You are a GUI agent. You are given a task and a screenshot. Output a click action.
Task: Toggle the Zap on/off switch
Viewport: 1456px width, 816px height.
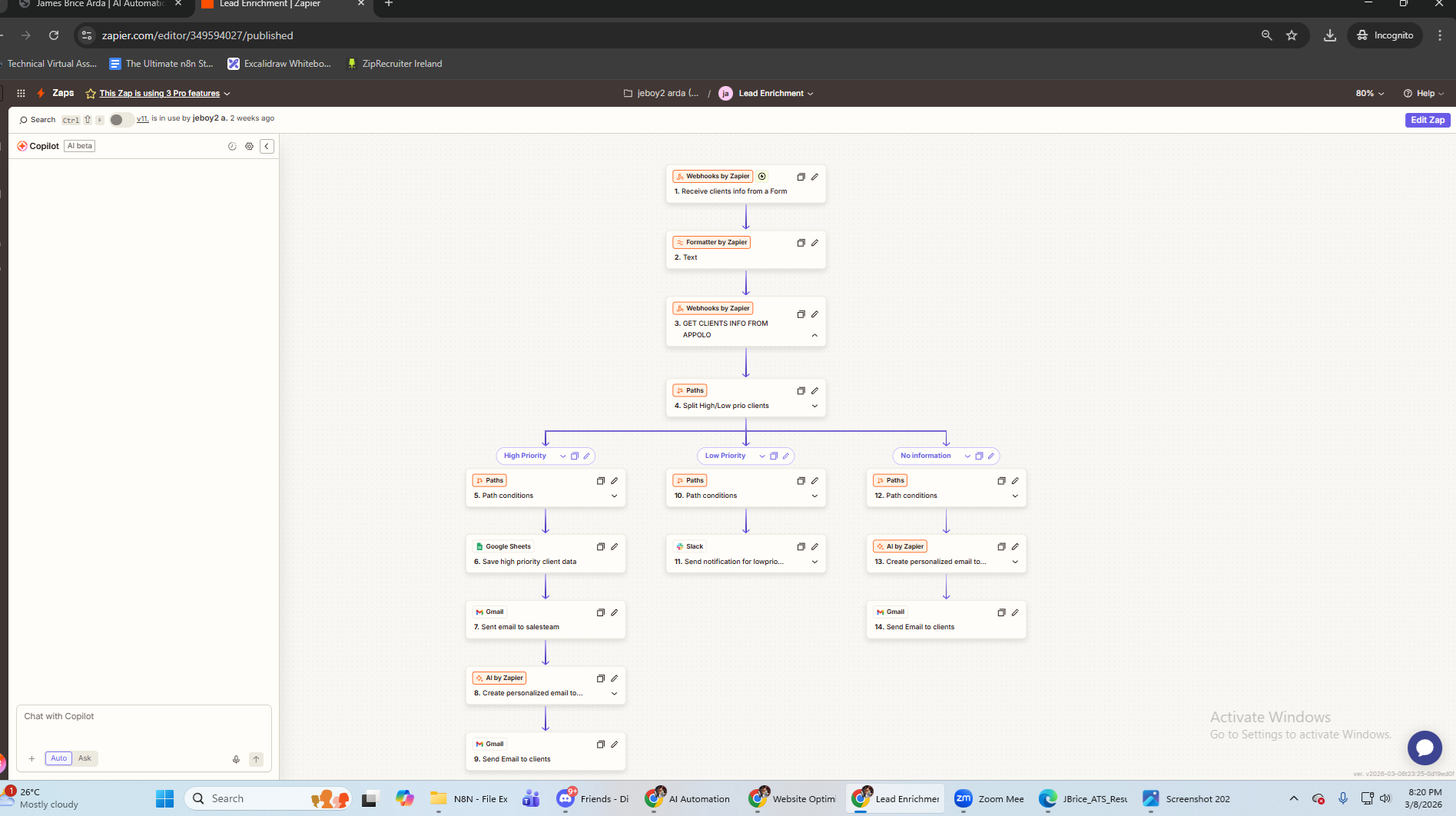tap(120, 120)
